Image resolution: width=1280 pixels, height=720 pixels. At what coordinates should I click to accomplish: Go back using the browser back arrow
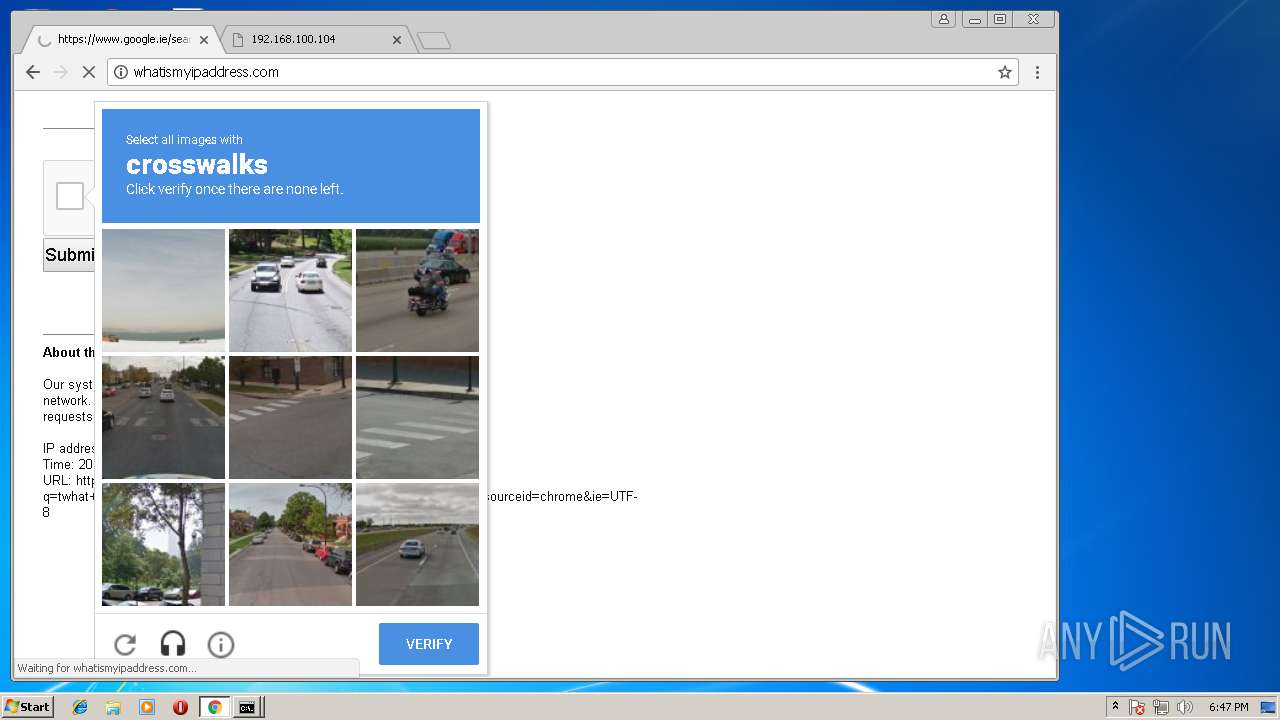click(x=33, y=72)
